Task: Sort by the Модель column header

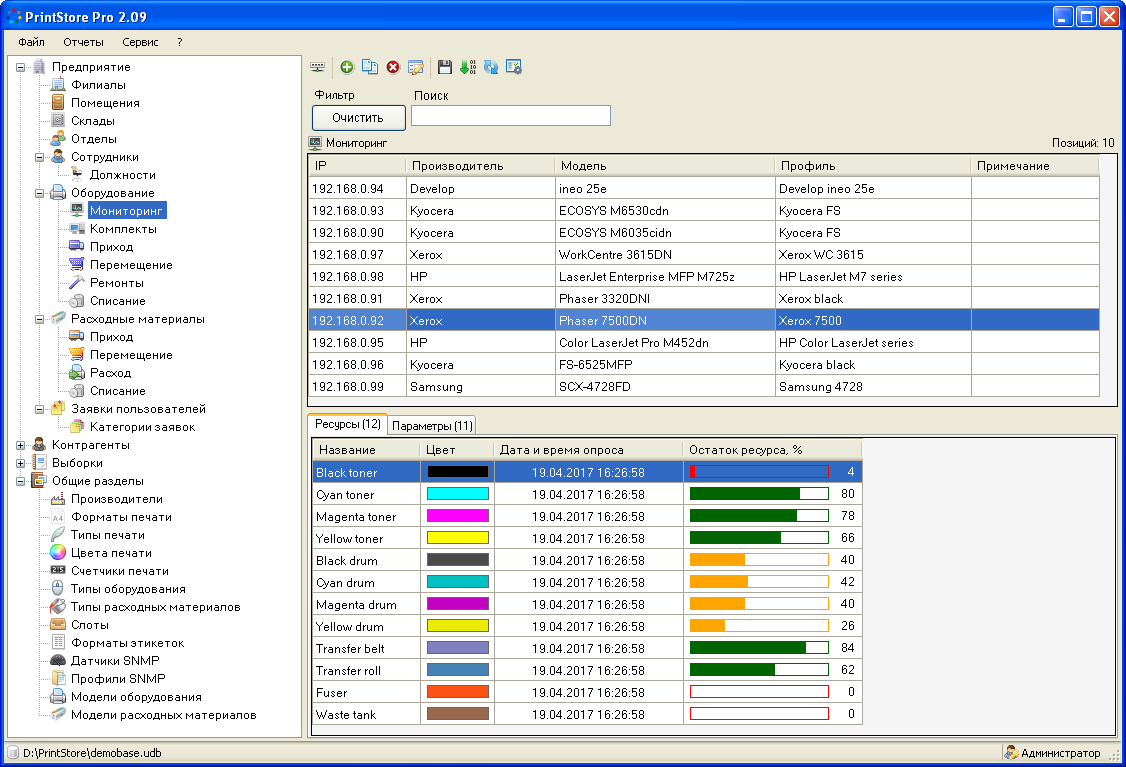Action: 665,166
